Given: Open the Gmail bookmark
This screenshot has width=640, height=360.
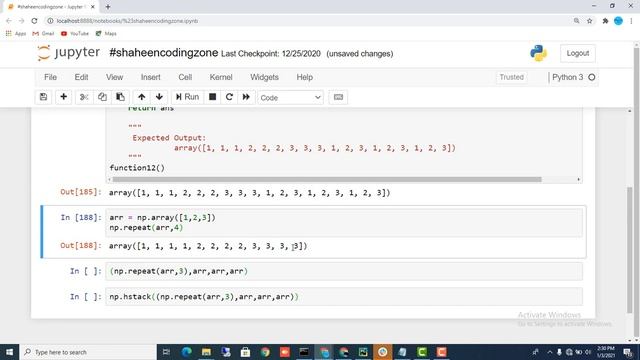Looking at the screenshot, I should point(43,33).
